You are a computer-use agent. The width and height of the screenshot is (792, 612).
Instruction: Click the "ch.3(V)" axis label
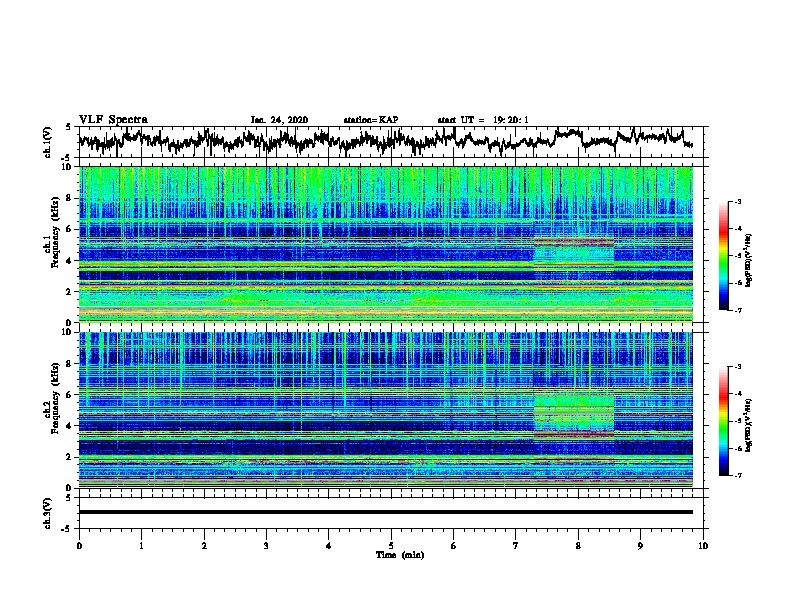pyautogui.click(x=48, y=513)
